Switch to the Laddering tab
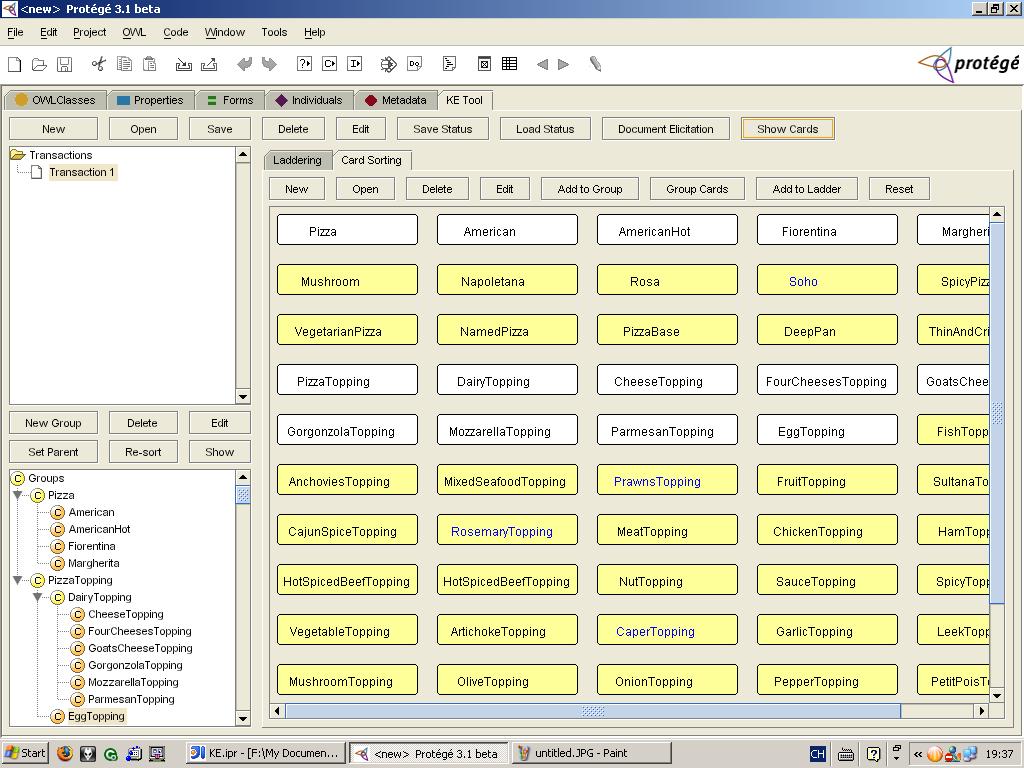 297,160
